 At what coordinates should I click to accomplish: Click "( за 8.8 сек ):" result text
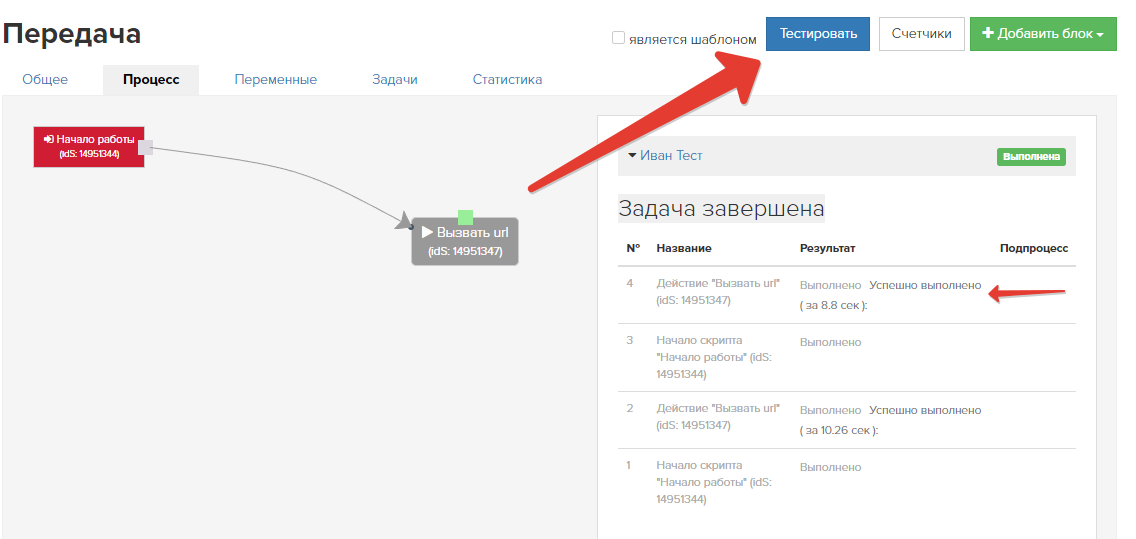point(834,306)
